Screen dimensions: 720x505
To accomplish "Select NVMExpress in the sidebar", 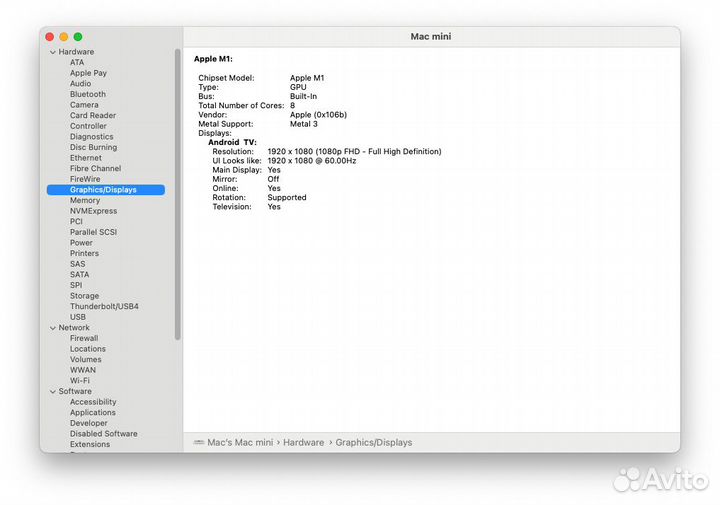I will [x=93, y=211].
